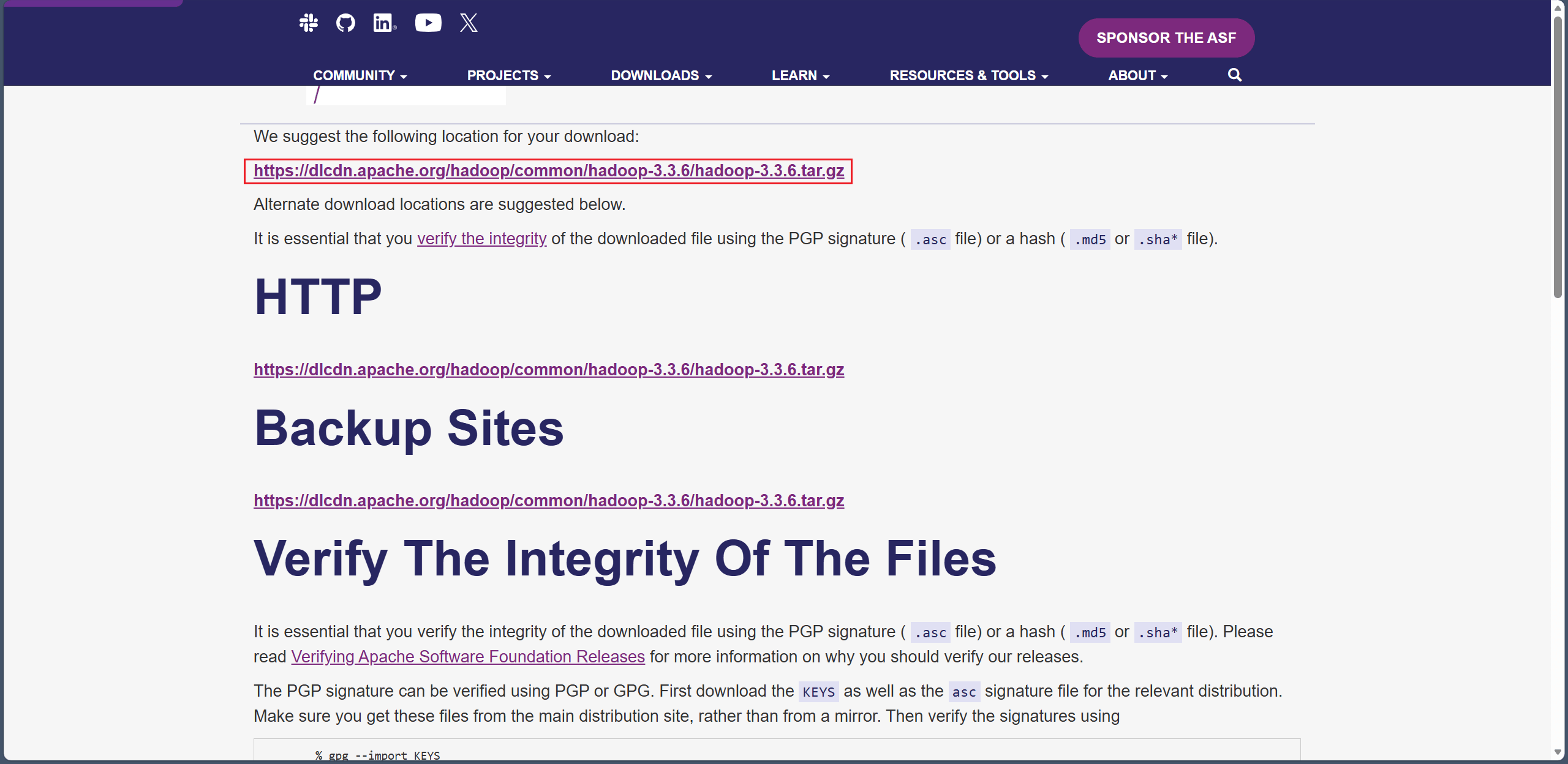Open the suggested hadoop-3.3.6.tar.gz download link
This screenshot has height=764, width=1568.
[x=549, y=171]
